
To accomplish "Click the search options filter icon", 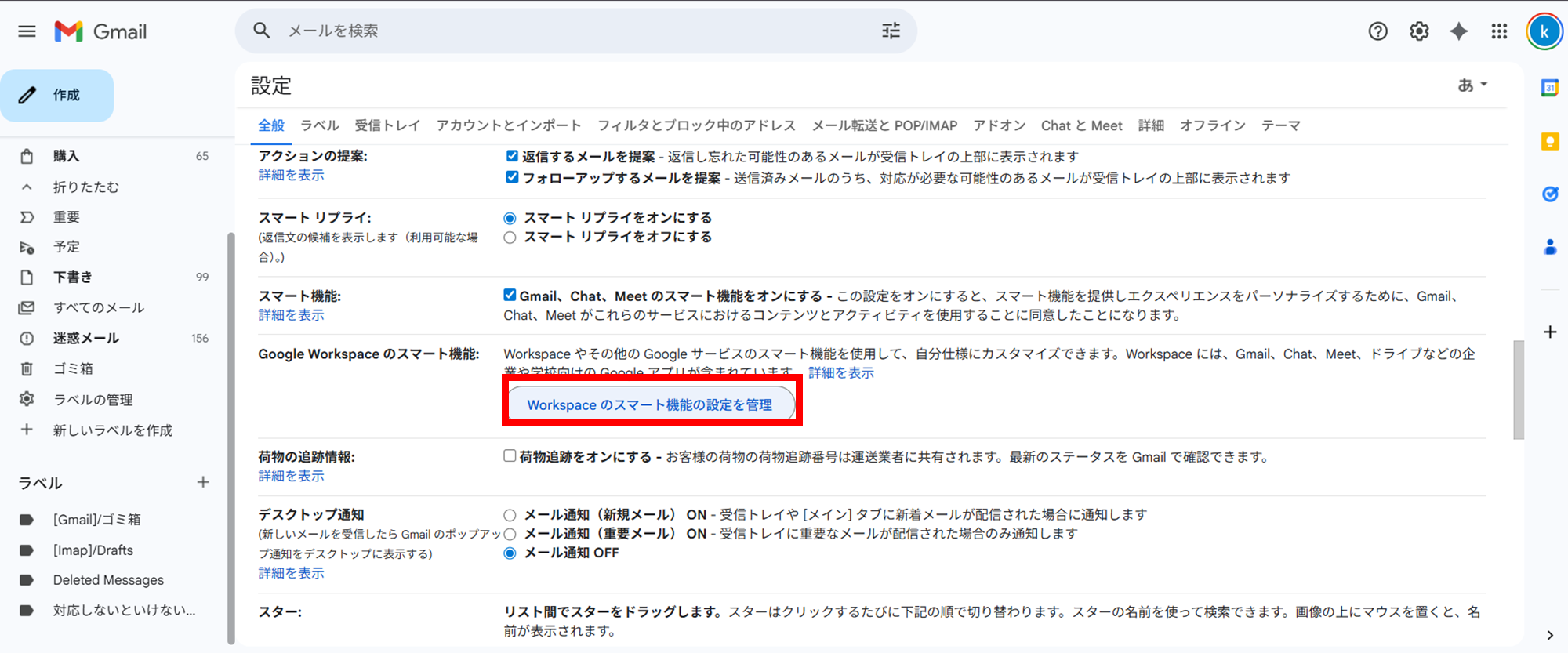I will 891,31.
